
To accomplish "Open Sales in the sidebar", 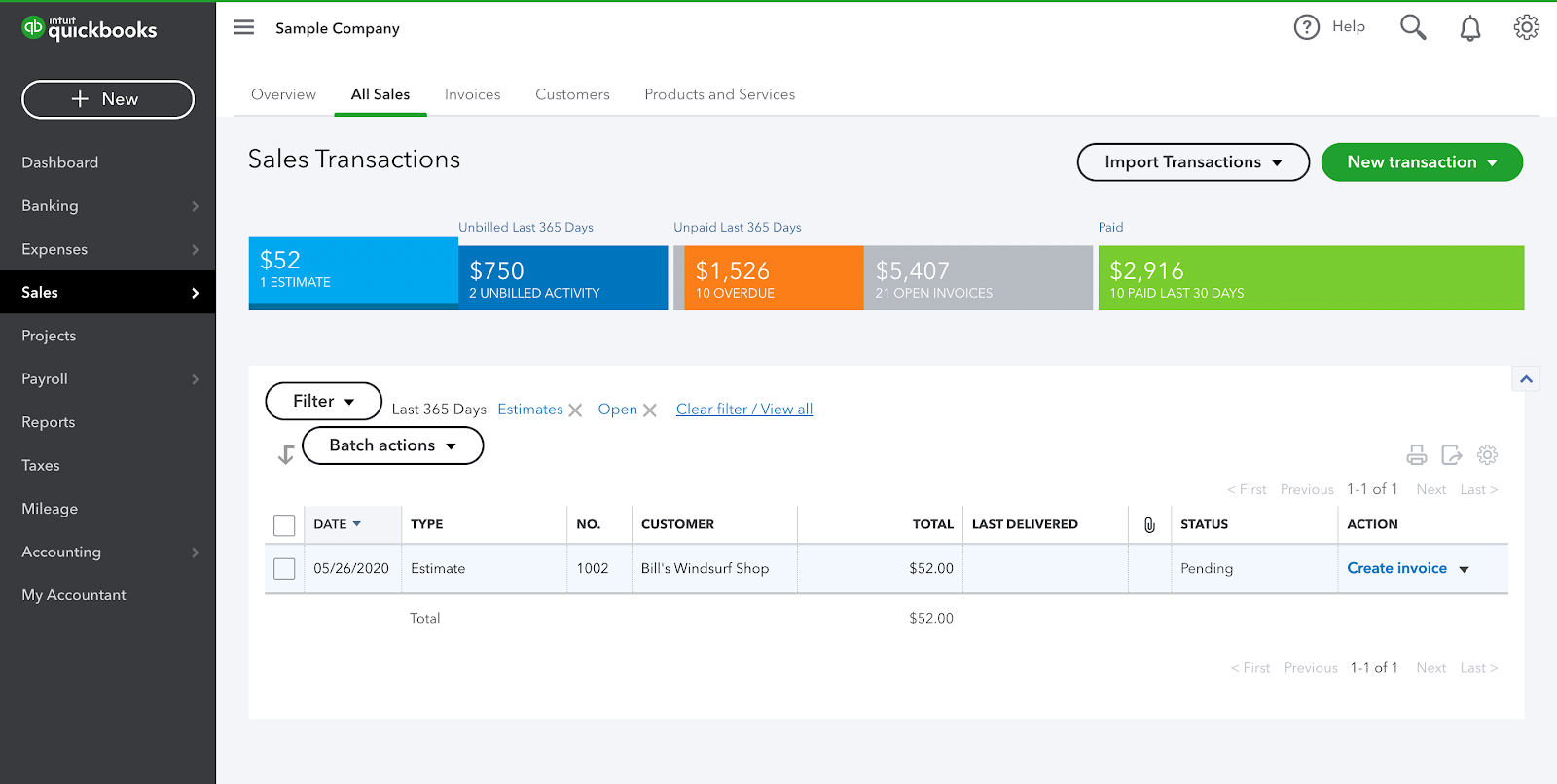I will [107, 292].
